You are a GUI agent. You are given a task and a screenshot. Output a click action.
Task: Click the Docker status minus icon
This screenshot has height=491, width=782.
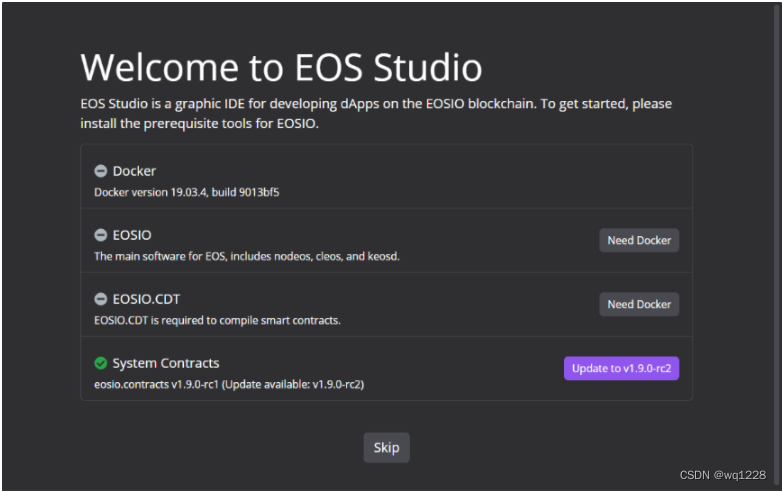point(101,171)
